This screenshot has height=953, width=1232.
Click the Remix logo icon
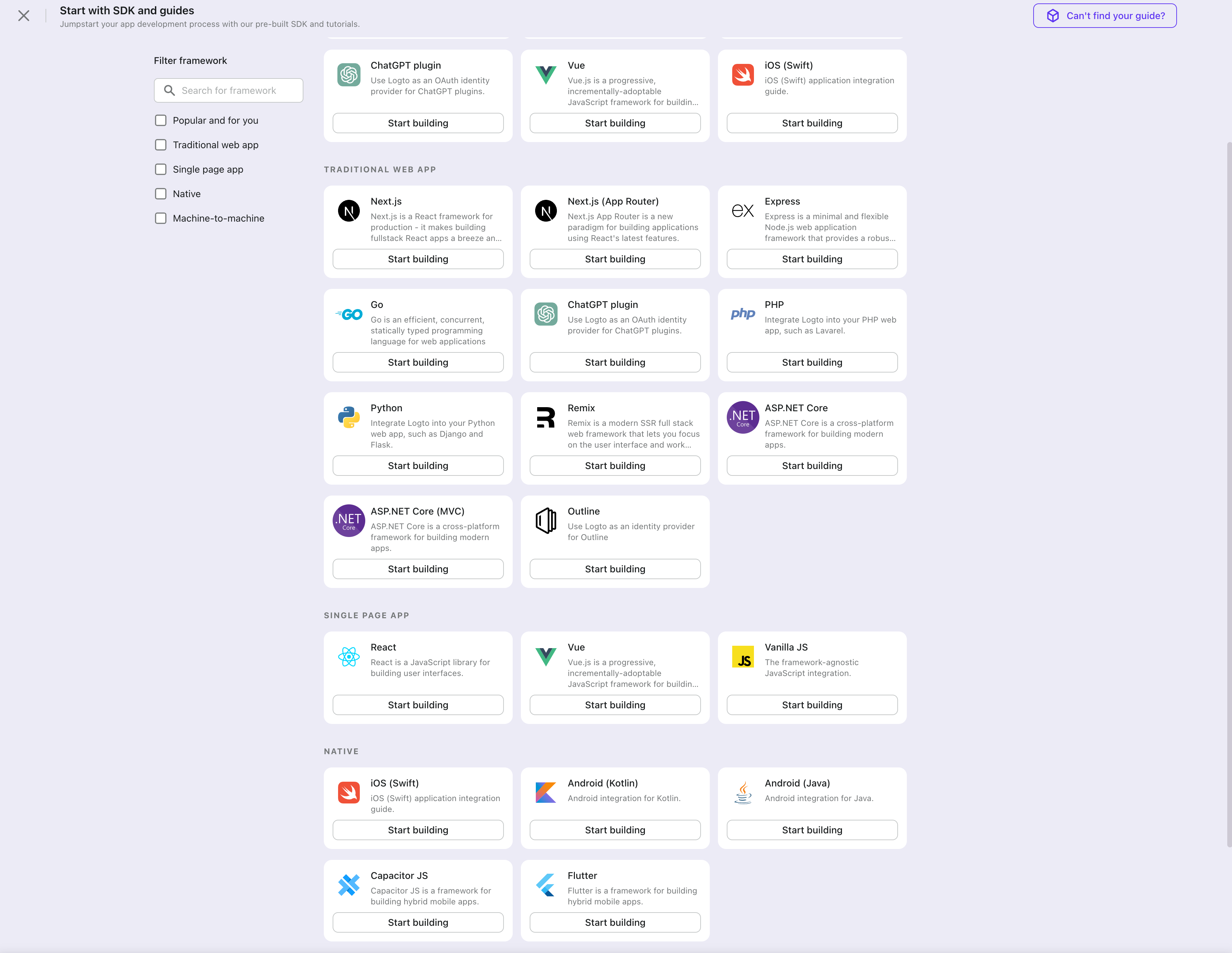[545, 418]
